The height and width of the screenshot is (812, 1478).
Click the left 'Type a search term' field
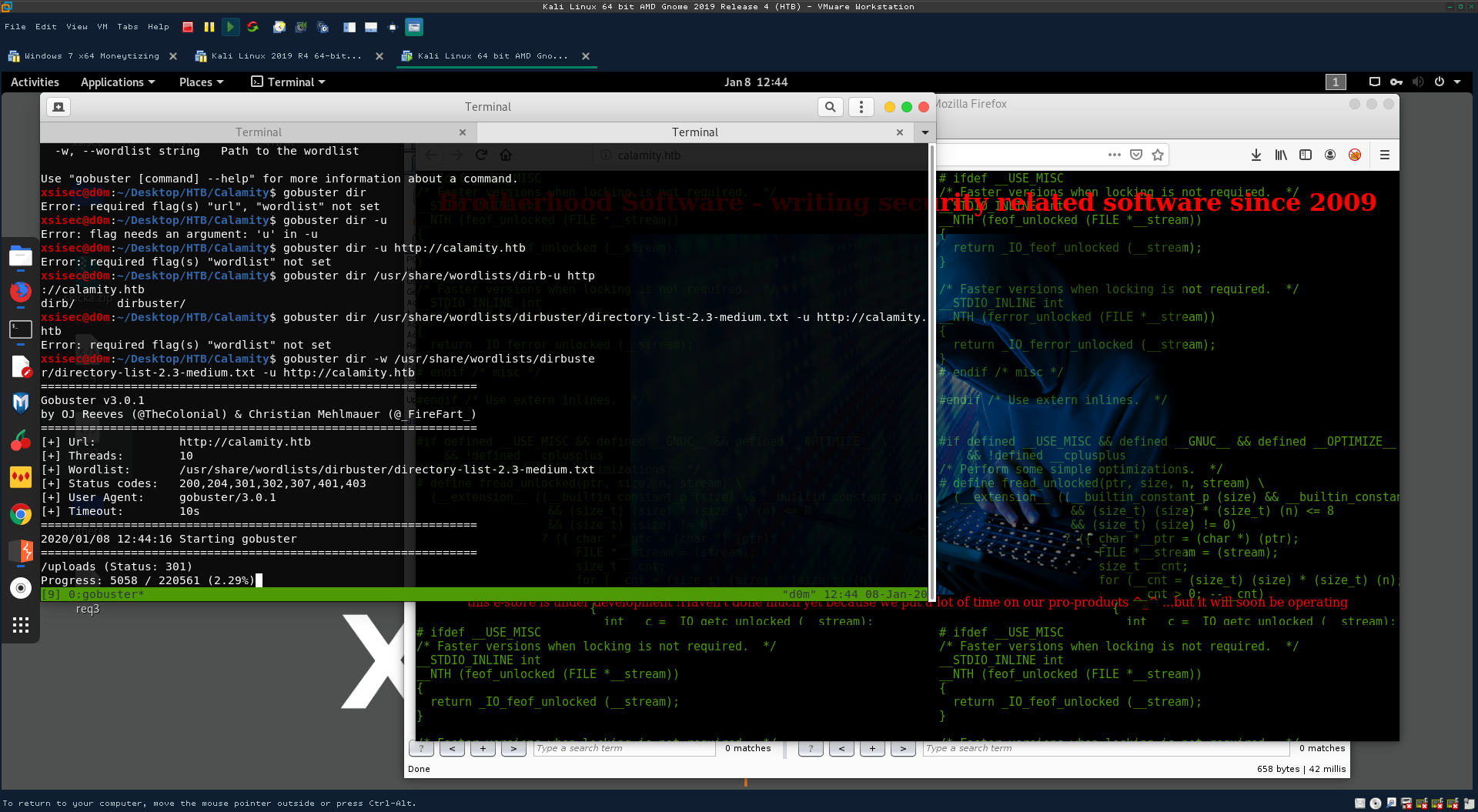(624, 748)
